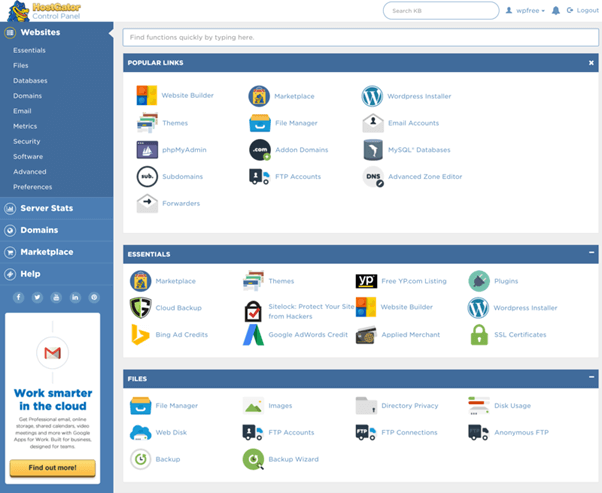Click the SSL Certificates green lock icon
The image size is (602, 493).
479,334
